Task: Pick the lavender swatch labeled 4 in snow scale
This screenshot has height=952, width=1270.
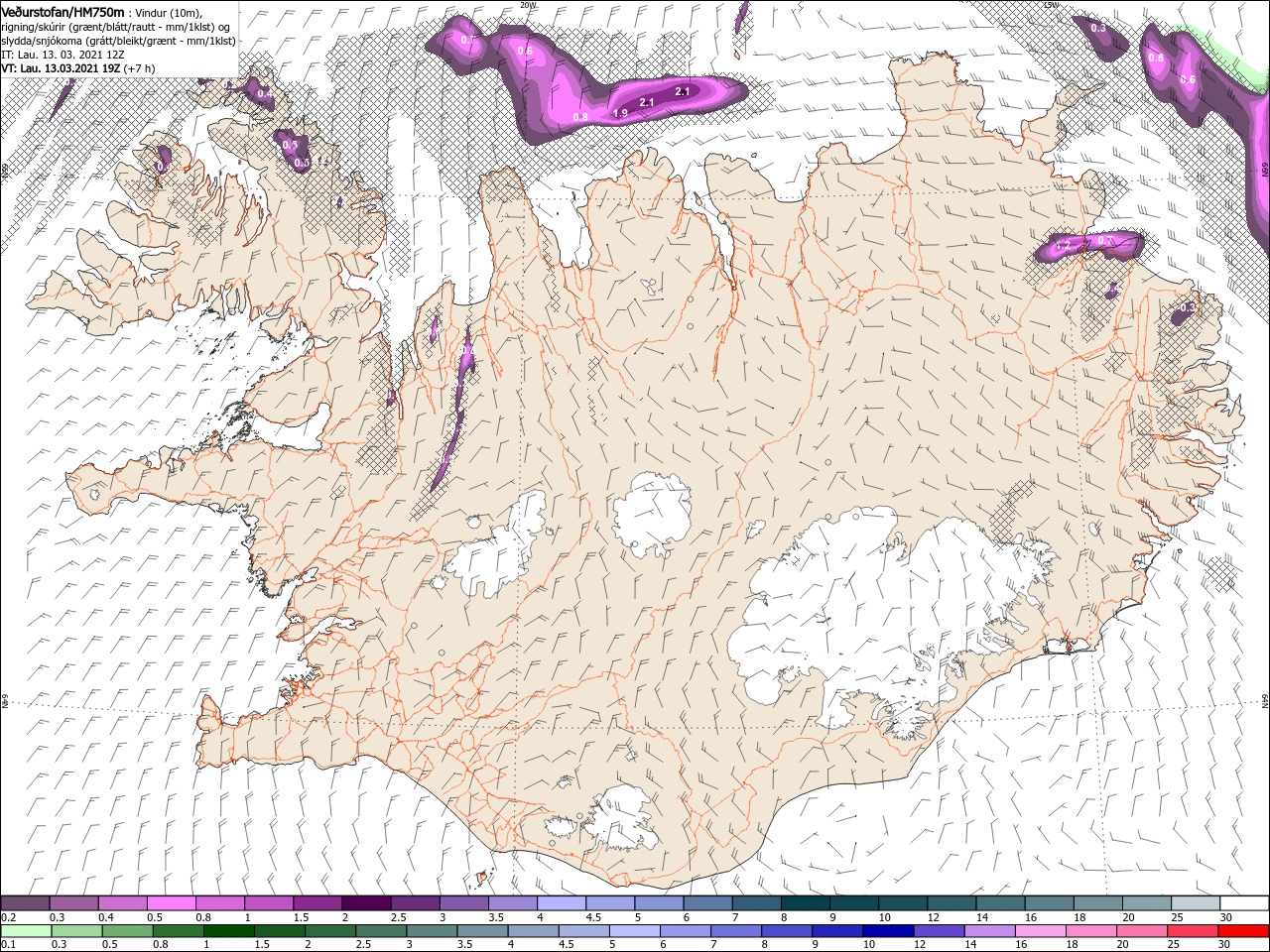Action: pos(561,903)
